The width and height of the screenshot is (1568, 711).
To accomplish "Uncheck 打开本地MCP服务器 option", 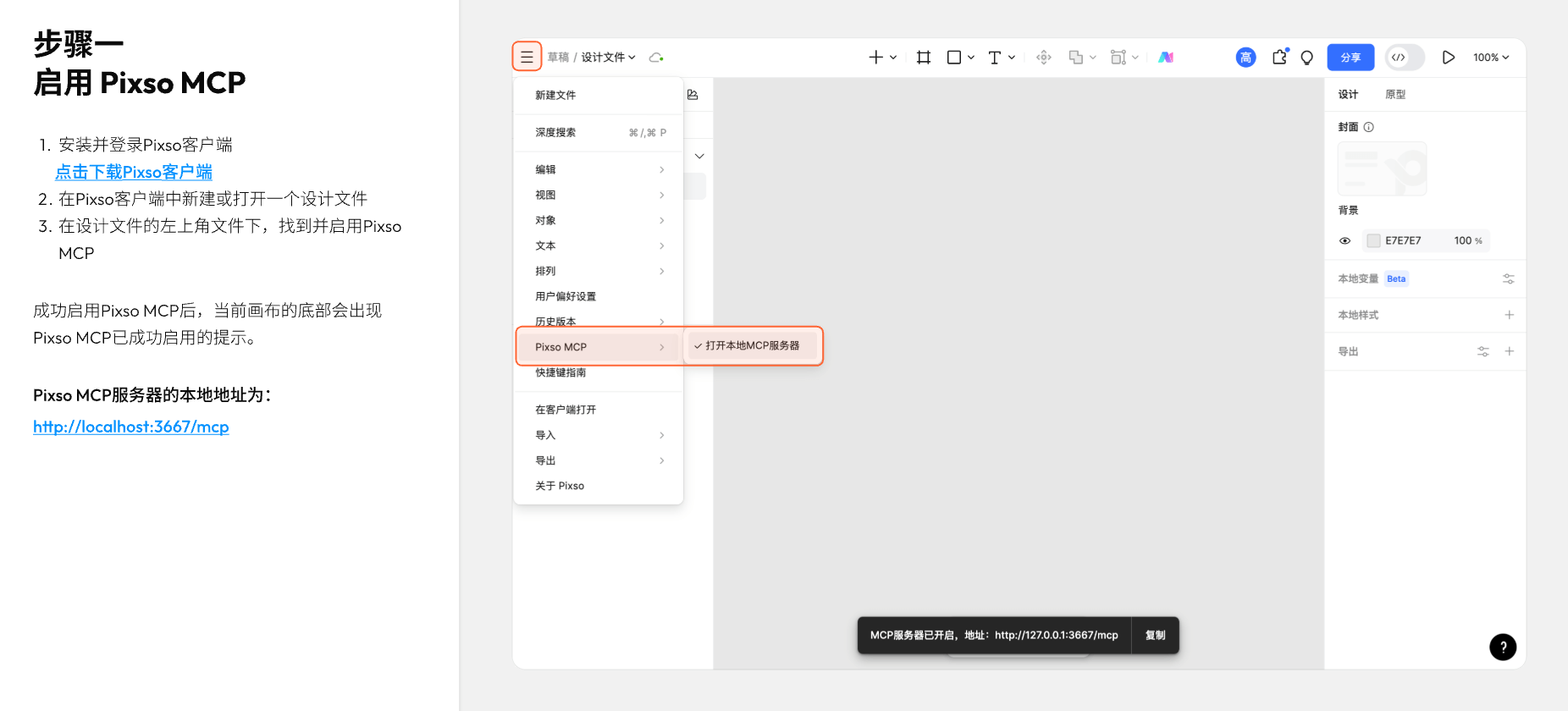I will [x=751, y=345].
